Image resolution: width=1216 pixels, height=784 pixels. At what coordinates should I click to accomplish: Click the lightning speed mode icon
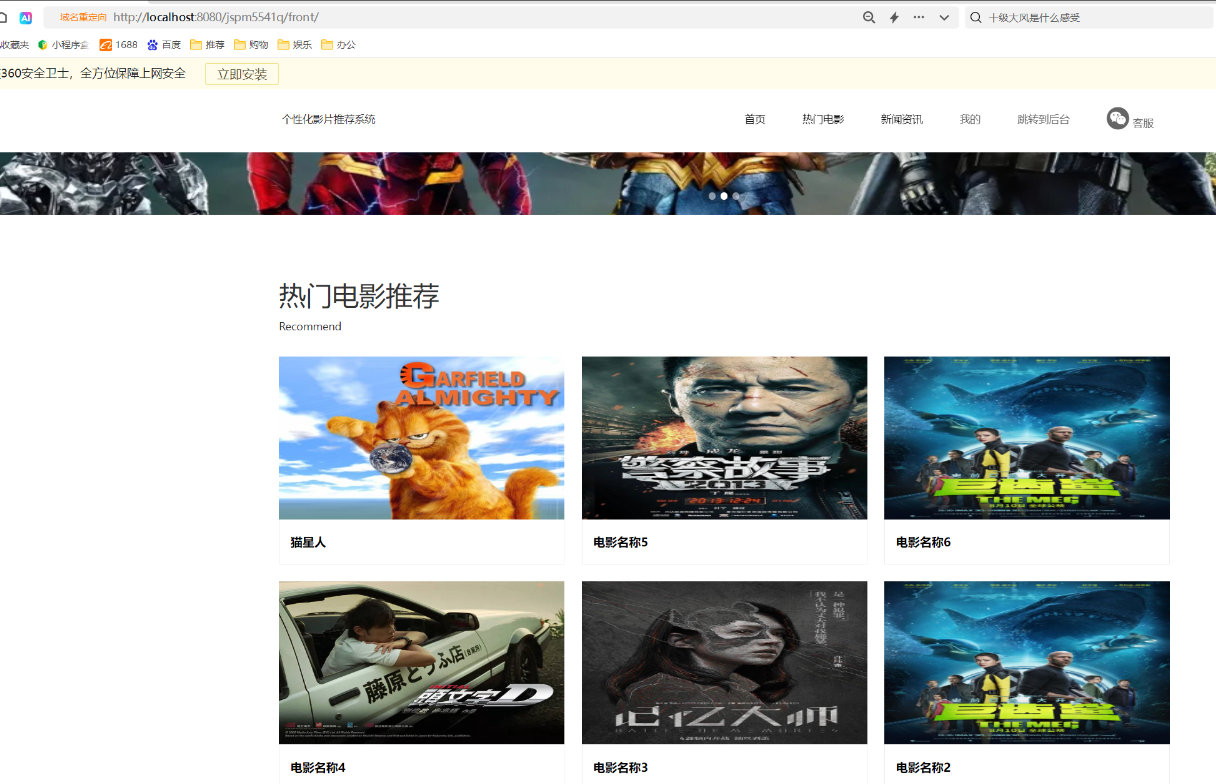click(894, 18)
